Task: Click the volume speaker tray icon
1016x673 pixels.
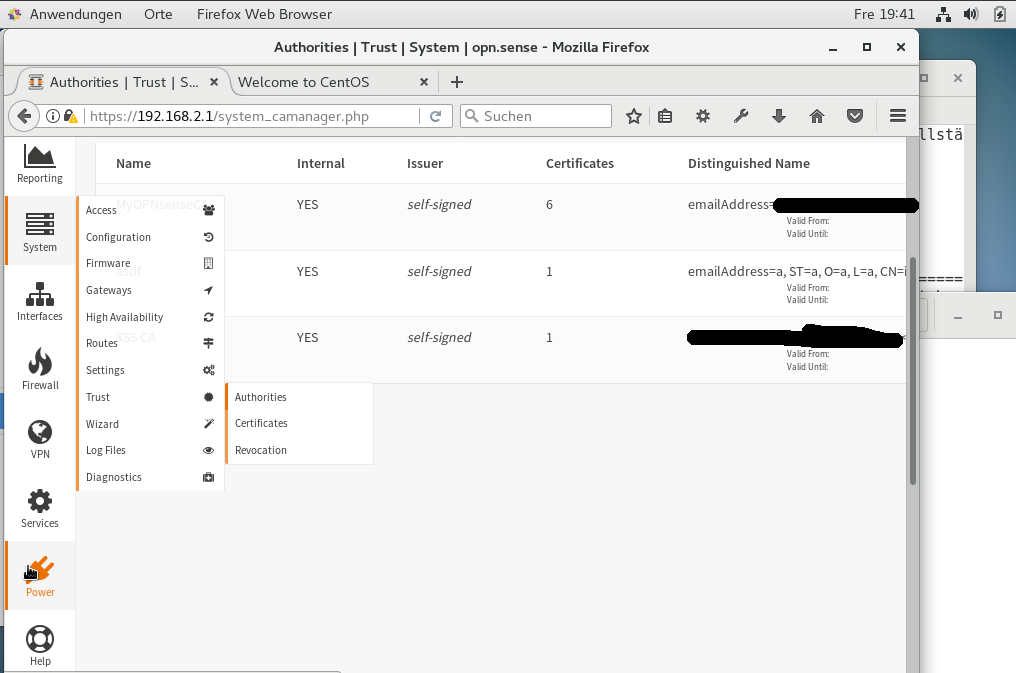Action: tap(971, 14)
